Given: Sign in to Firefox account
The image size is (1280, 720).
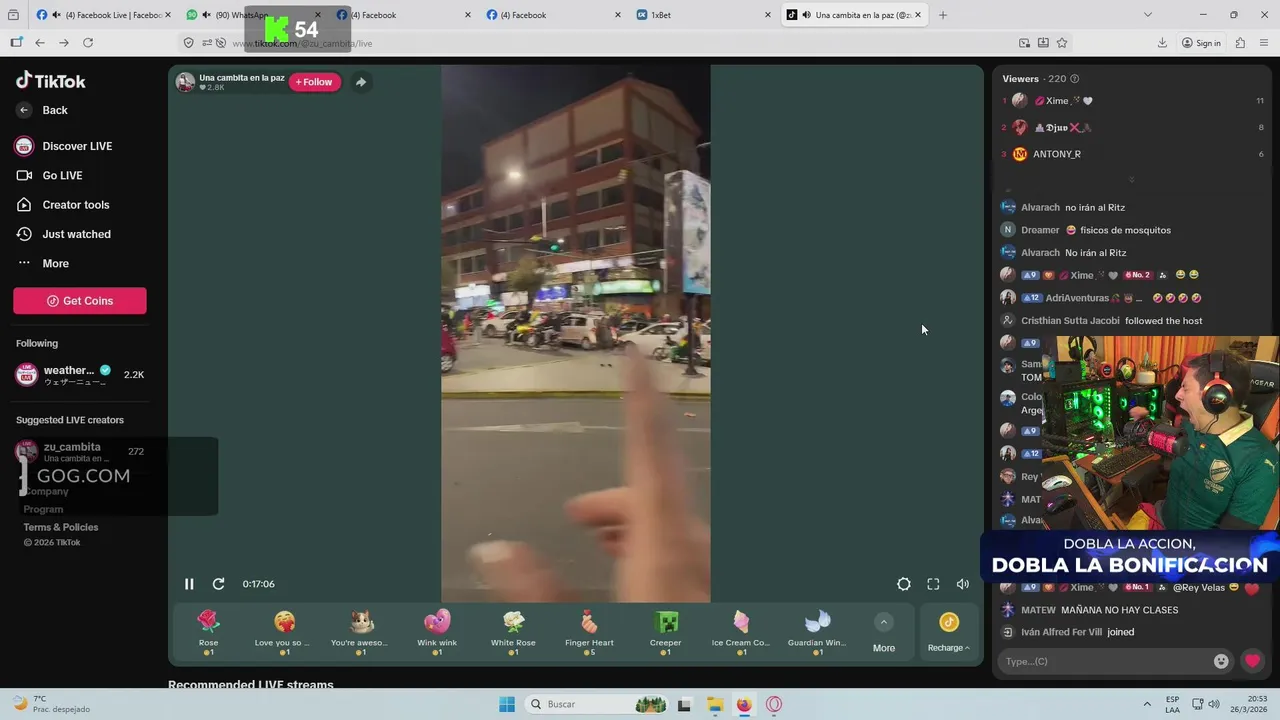Looking at the screenshot, I should click(1201, 43).
